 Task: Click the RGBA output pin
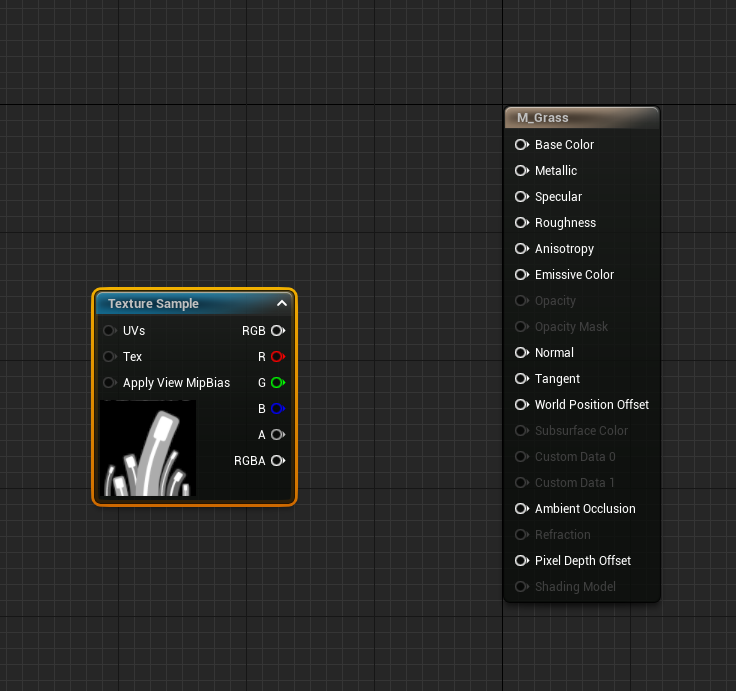pos(278,461)
